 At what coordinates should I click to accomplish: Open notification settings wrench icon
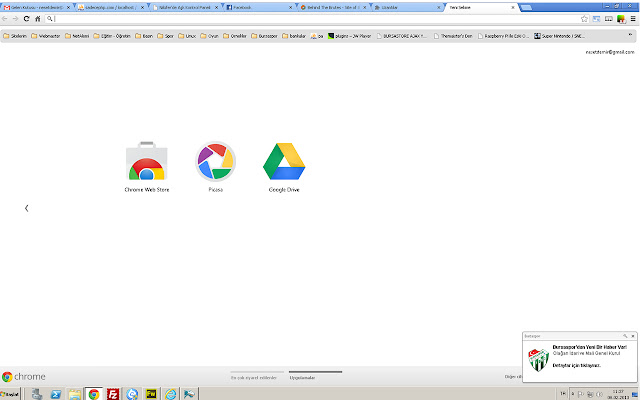[x=625, y=336]
